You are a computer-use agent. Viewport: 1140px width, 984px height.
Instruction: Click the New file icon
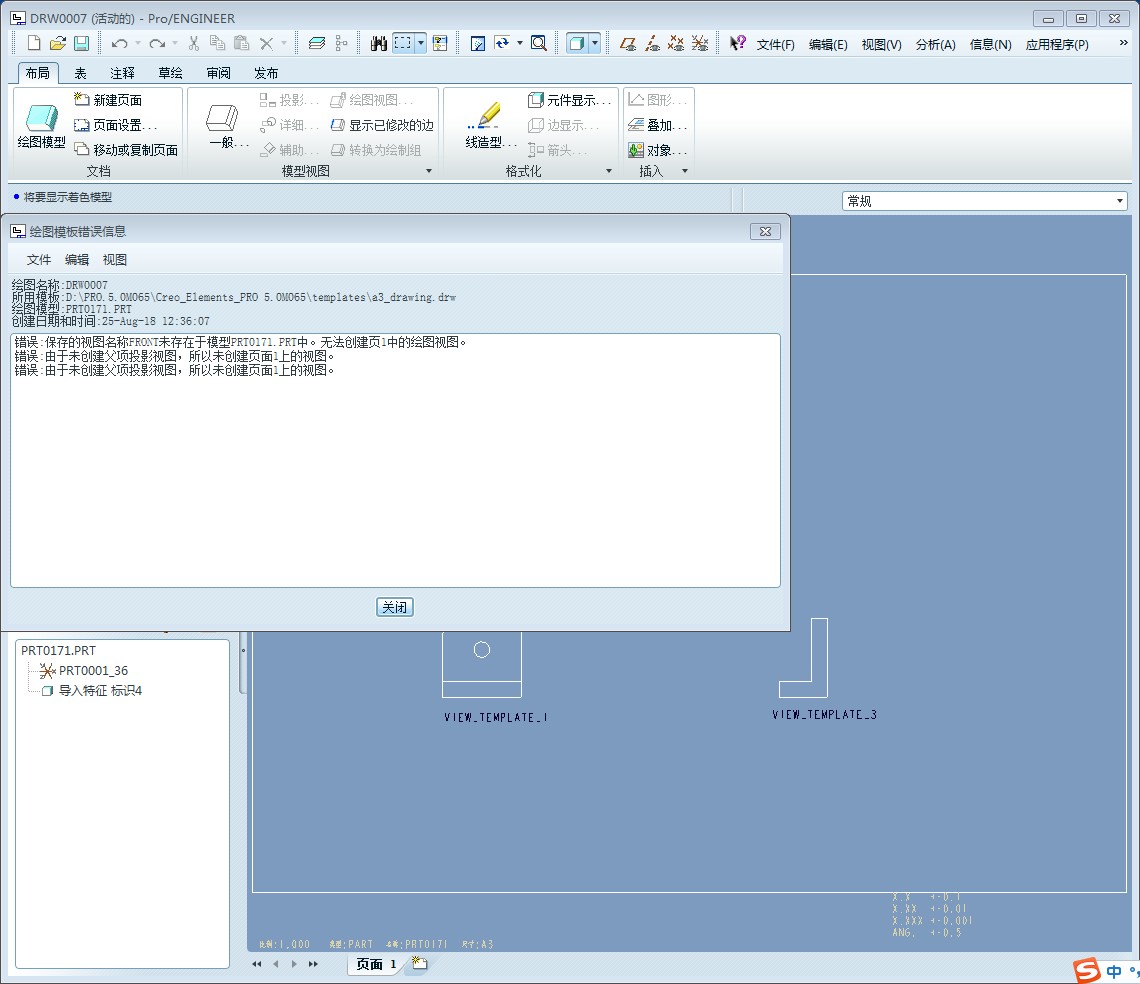click(x=34, y=44)
